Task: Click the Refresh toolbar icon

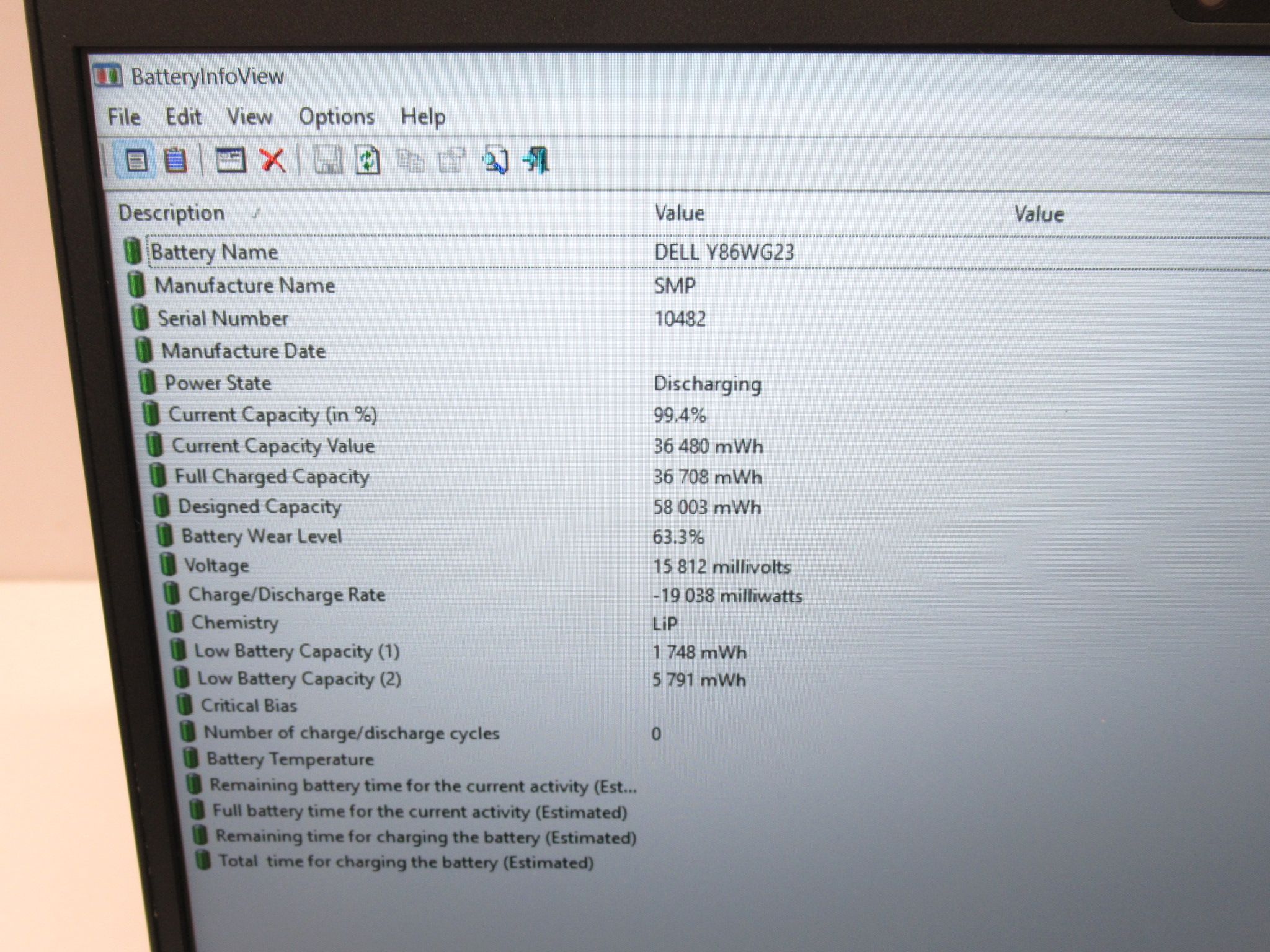Action: [x=368, y=160]
